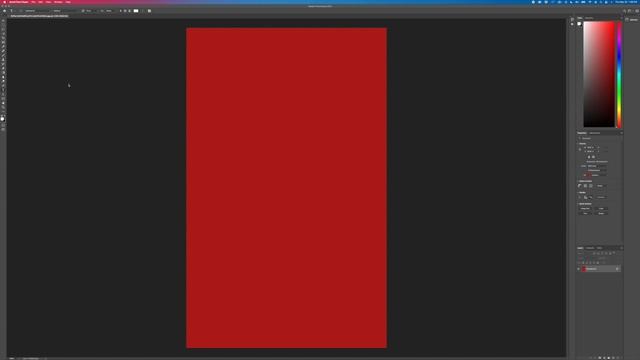
Task: Click the Background layer lock icon
Action: click(617, 269)
